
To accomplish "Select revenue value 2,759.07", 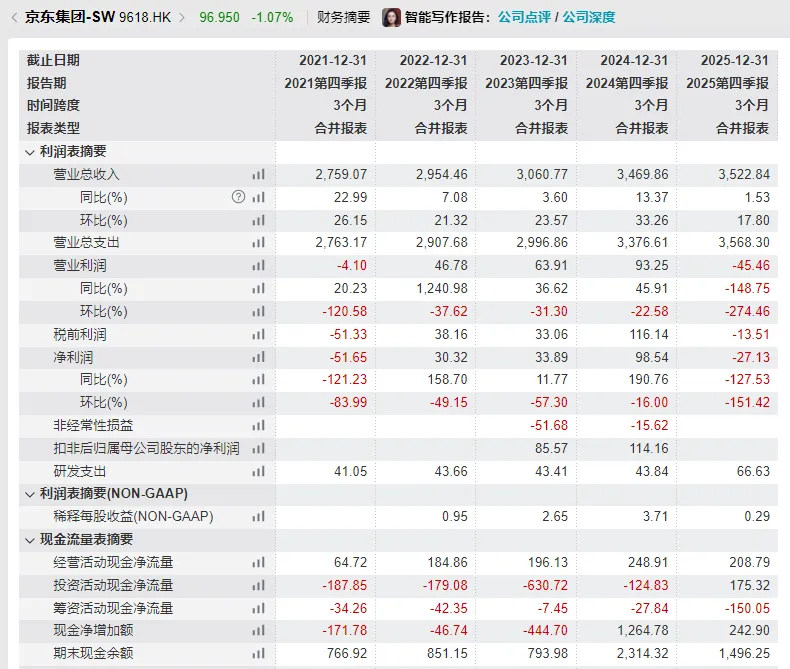I will click(x=341, y=174).
